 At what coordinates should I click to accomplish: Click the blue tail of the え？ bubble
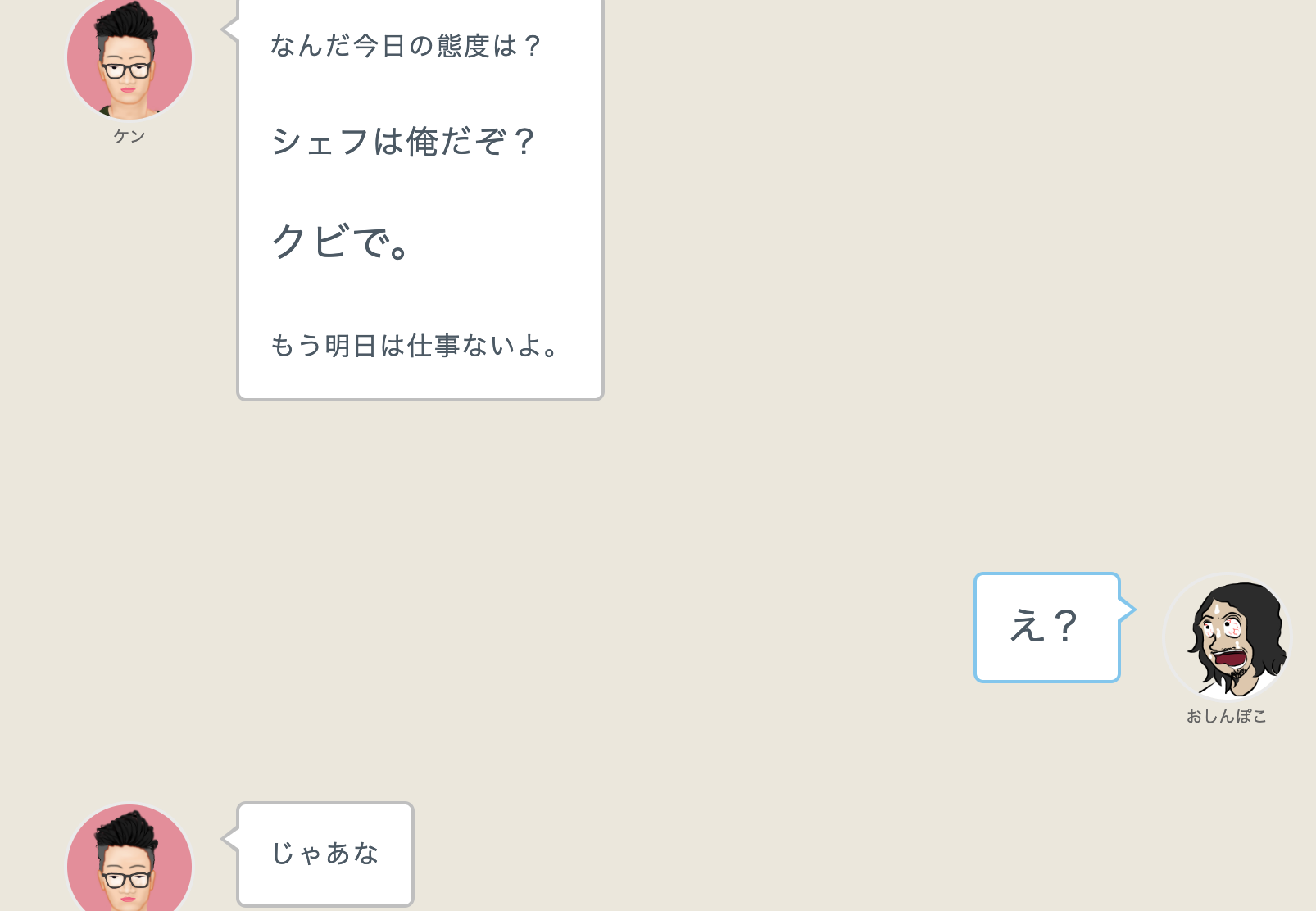click(1128, 610)
